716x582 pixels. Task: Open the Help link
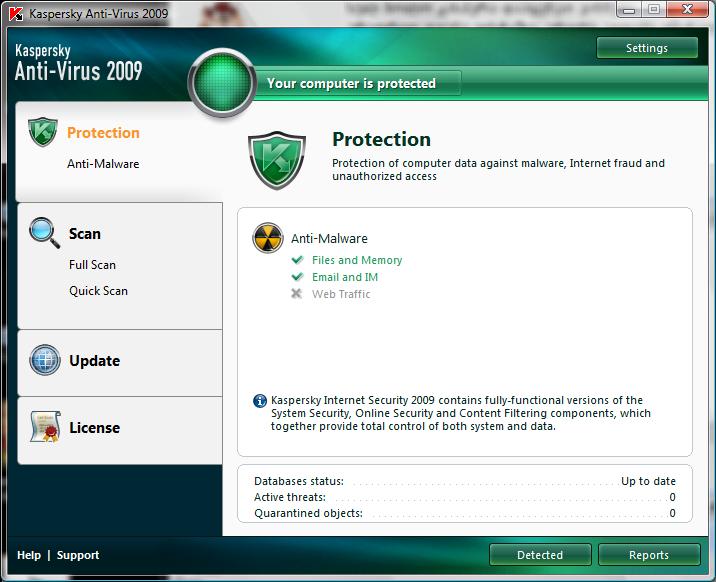(29, 555)
